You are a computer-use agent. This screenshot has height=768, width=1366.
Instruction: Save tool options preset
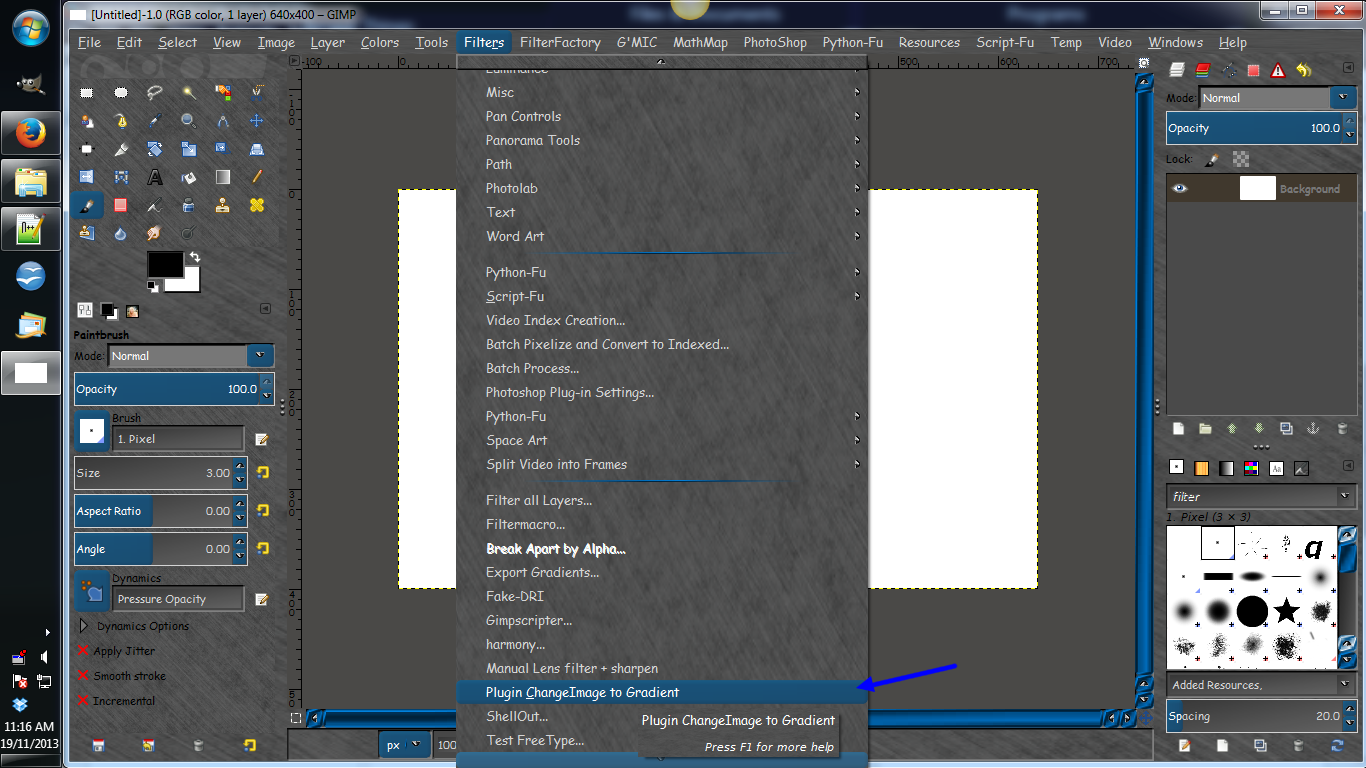(x=98, y=745)
